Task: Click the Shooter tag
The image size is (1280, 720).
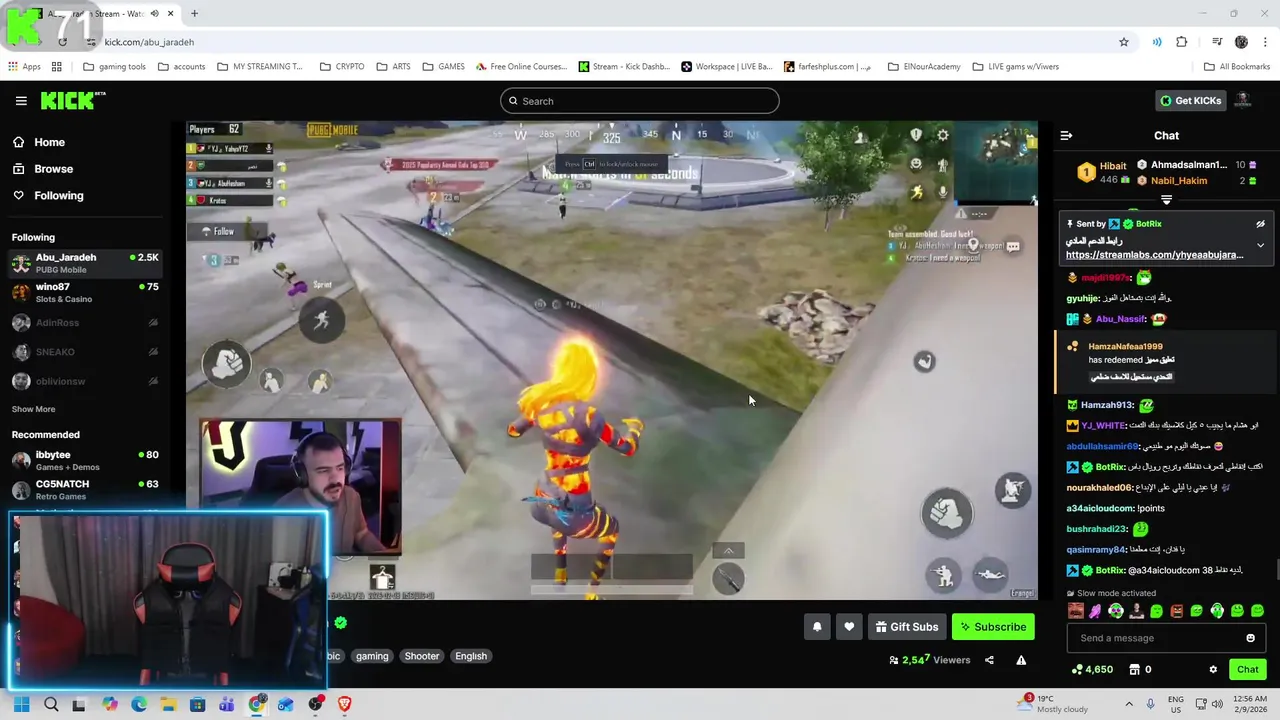Action: pyautogui.click(x=421, y=656)
